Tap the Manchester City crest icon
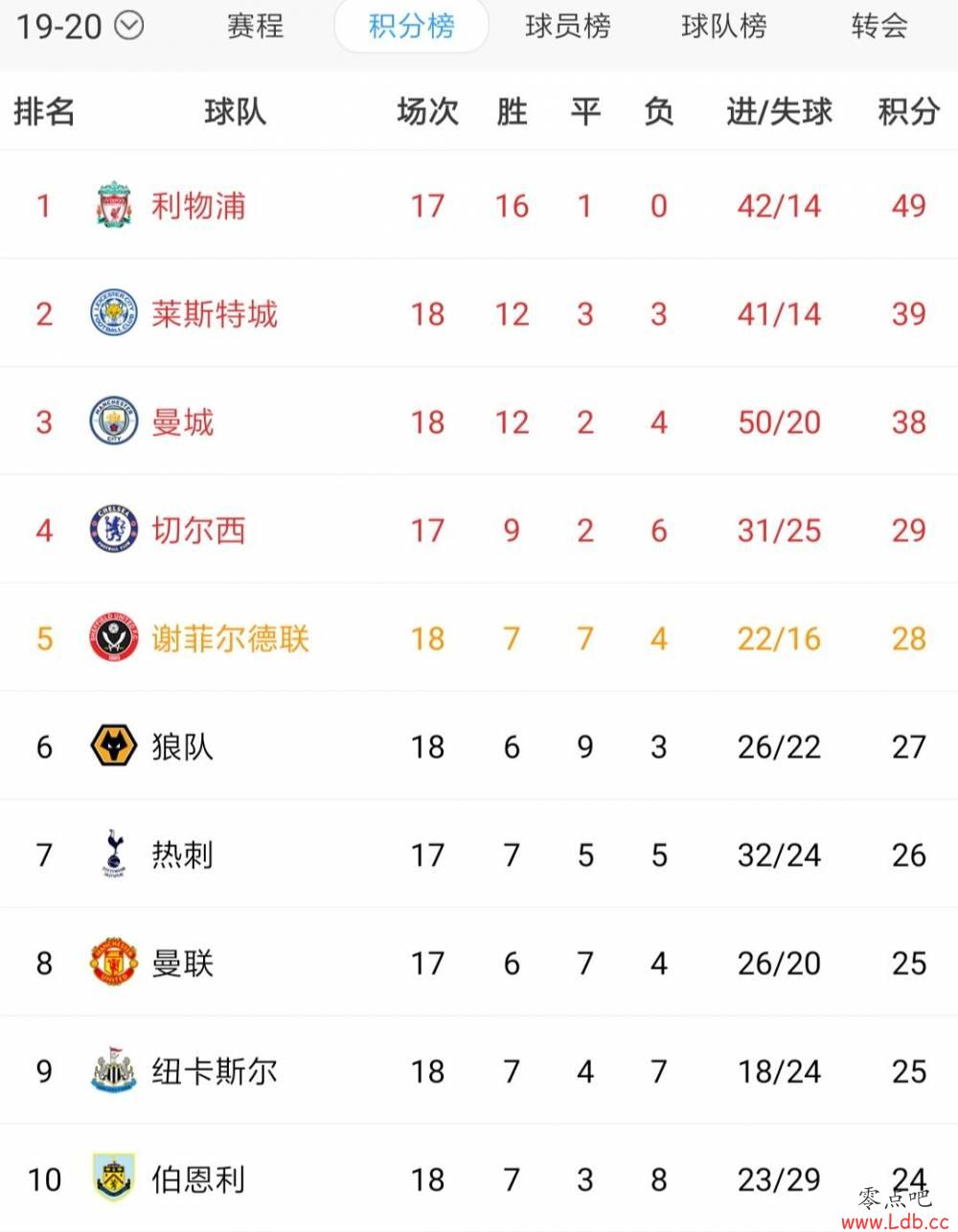 (114, 422)
